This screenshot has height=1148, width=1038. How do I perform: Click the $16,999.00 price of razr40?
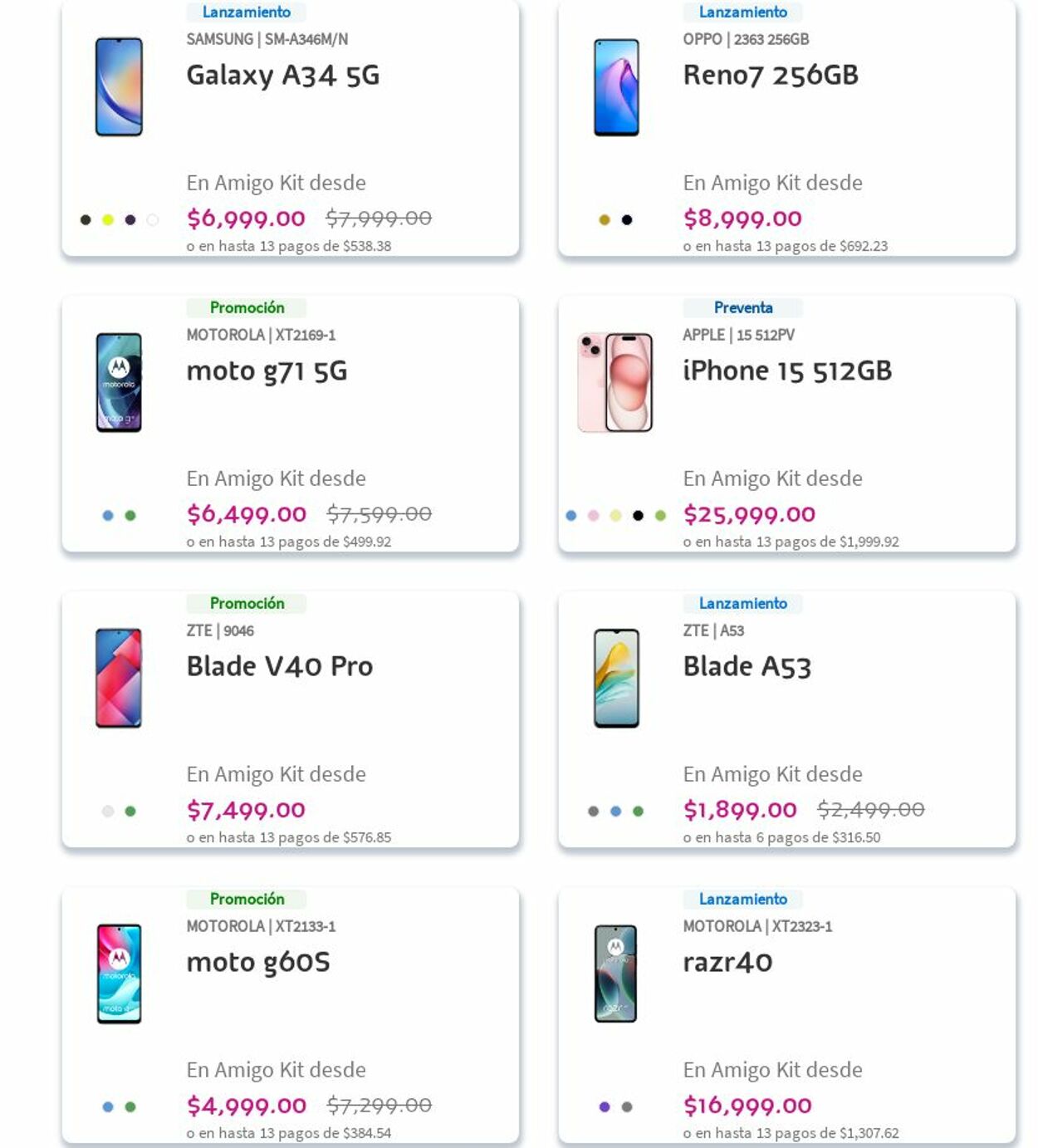point(747,1106)
